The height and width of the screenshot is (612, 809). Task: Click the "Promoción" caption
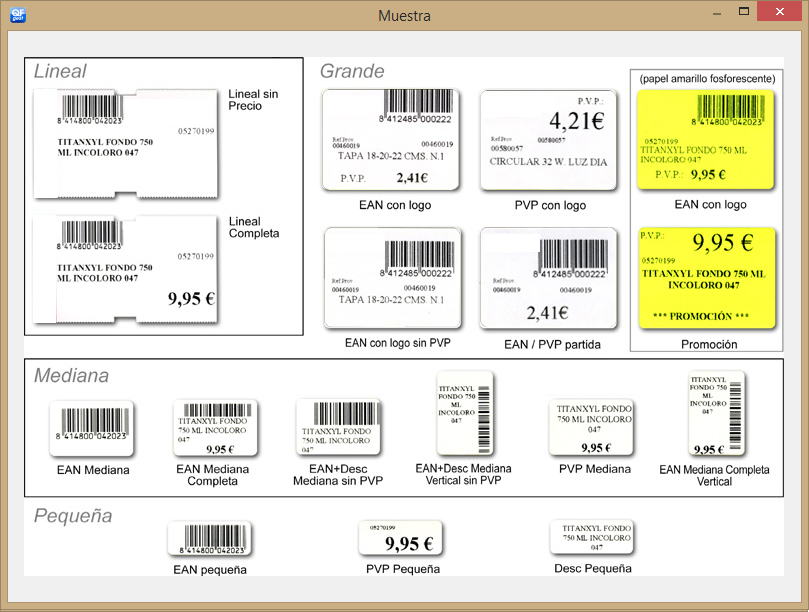[x=709, y=345]
